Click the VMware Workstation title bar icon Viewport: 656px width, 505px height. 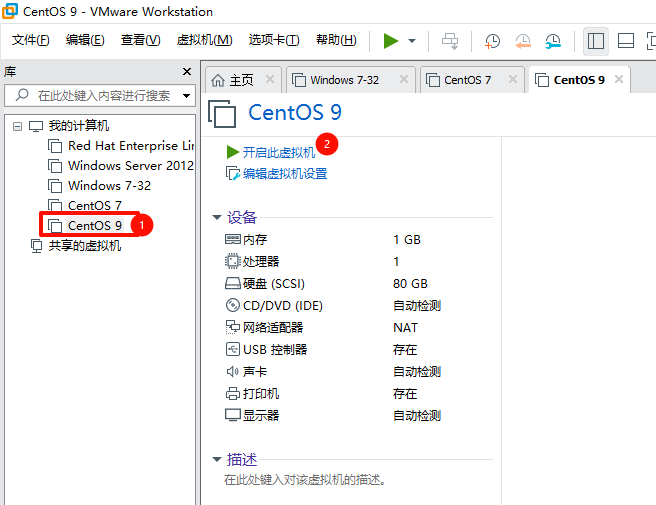(x=10, y=11)
